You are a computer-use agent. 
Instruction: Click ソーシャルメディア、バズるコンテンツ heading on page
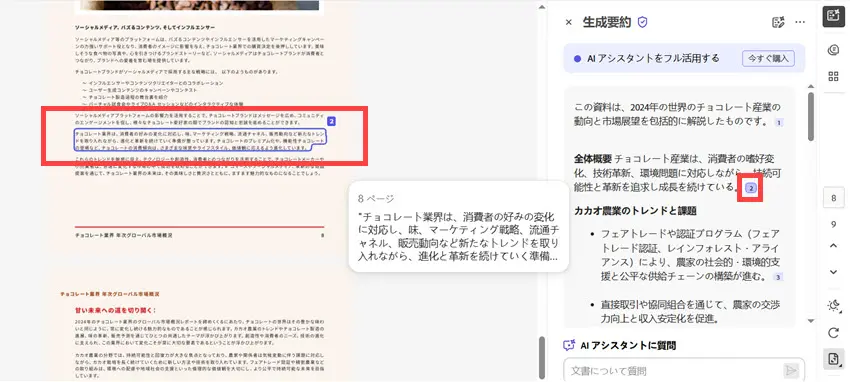(145, 27)
